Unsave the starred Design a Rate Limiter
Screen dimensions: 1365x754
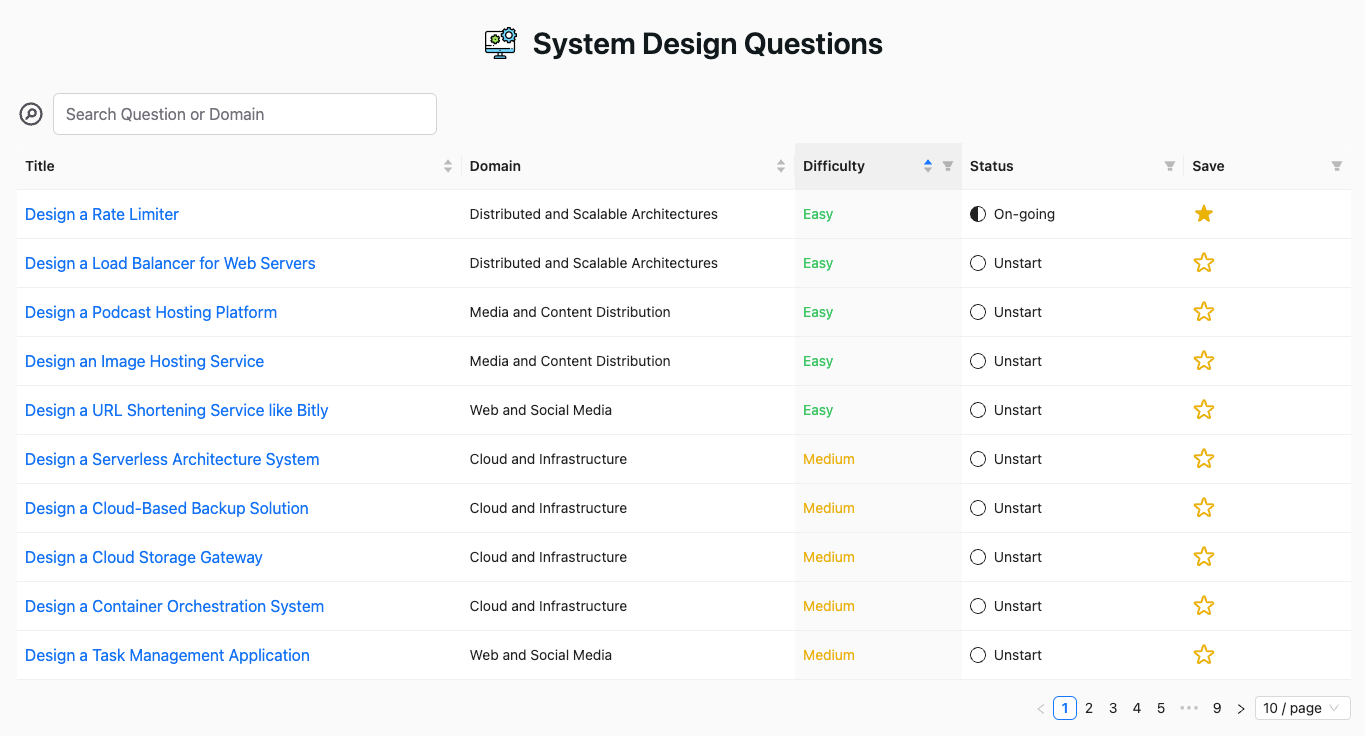click(x=1204, y=214)
